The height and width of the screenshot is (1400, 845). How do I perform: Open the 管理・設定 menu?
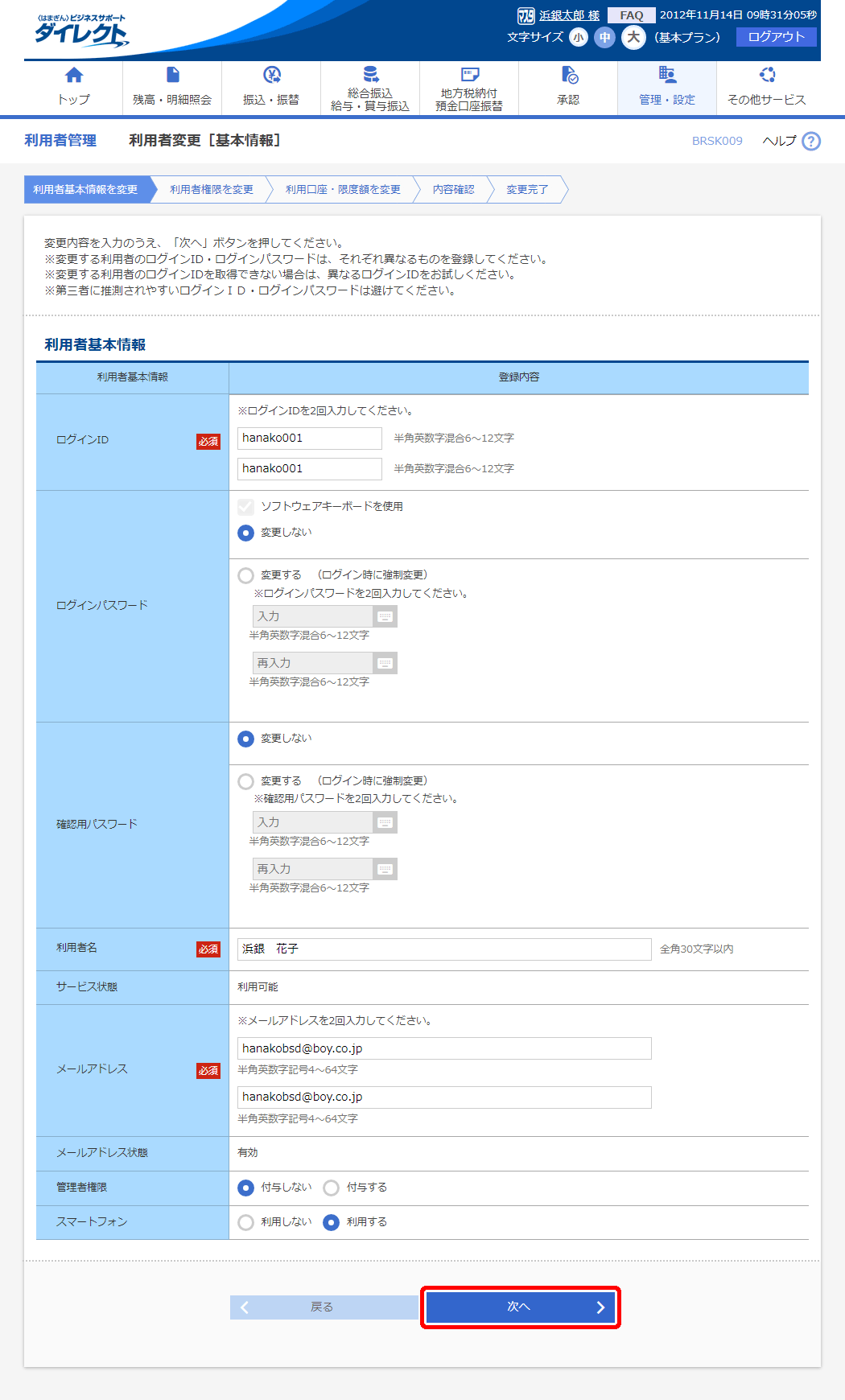pyautogui.click(x=666, y=87)
